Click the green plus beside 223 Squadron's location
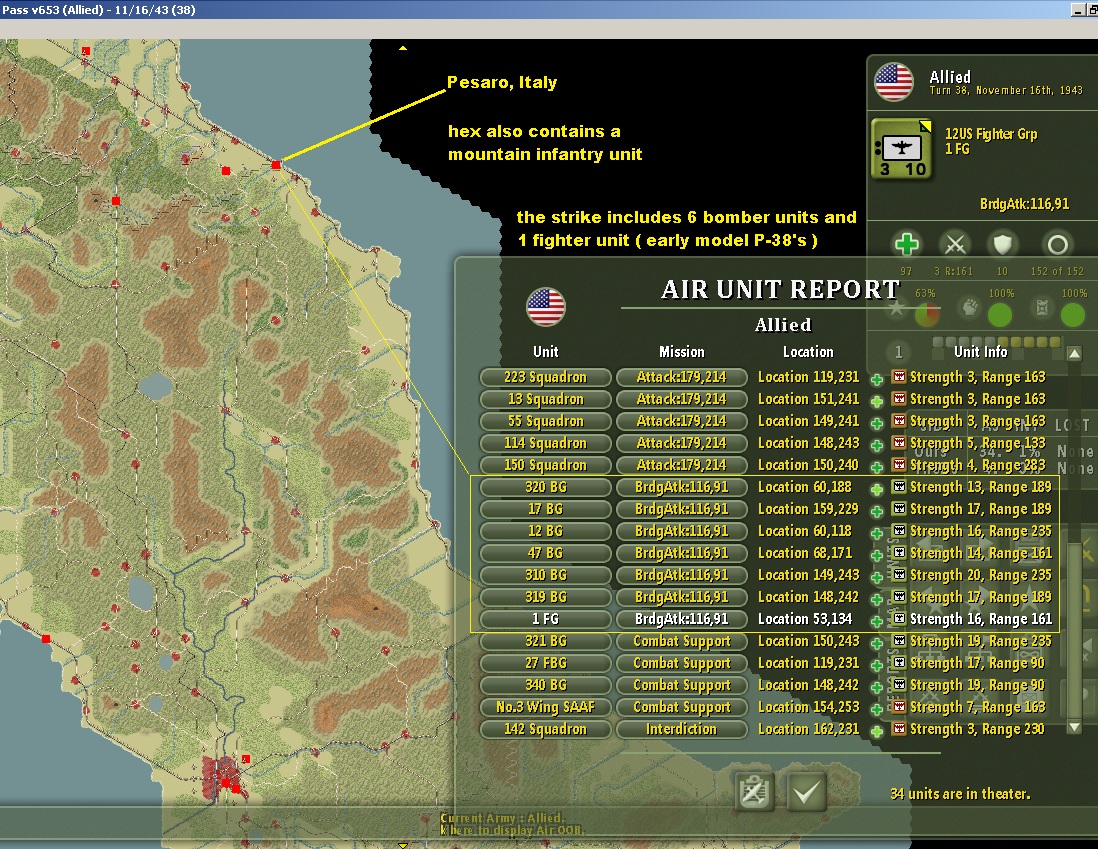 (876, 380)
